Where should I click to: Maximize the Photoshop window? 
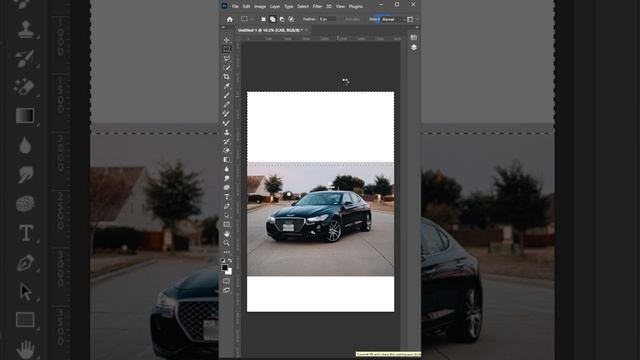point(397,4)
